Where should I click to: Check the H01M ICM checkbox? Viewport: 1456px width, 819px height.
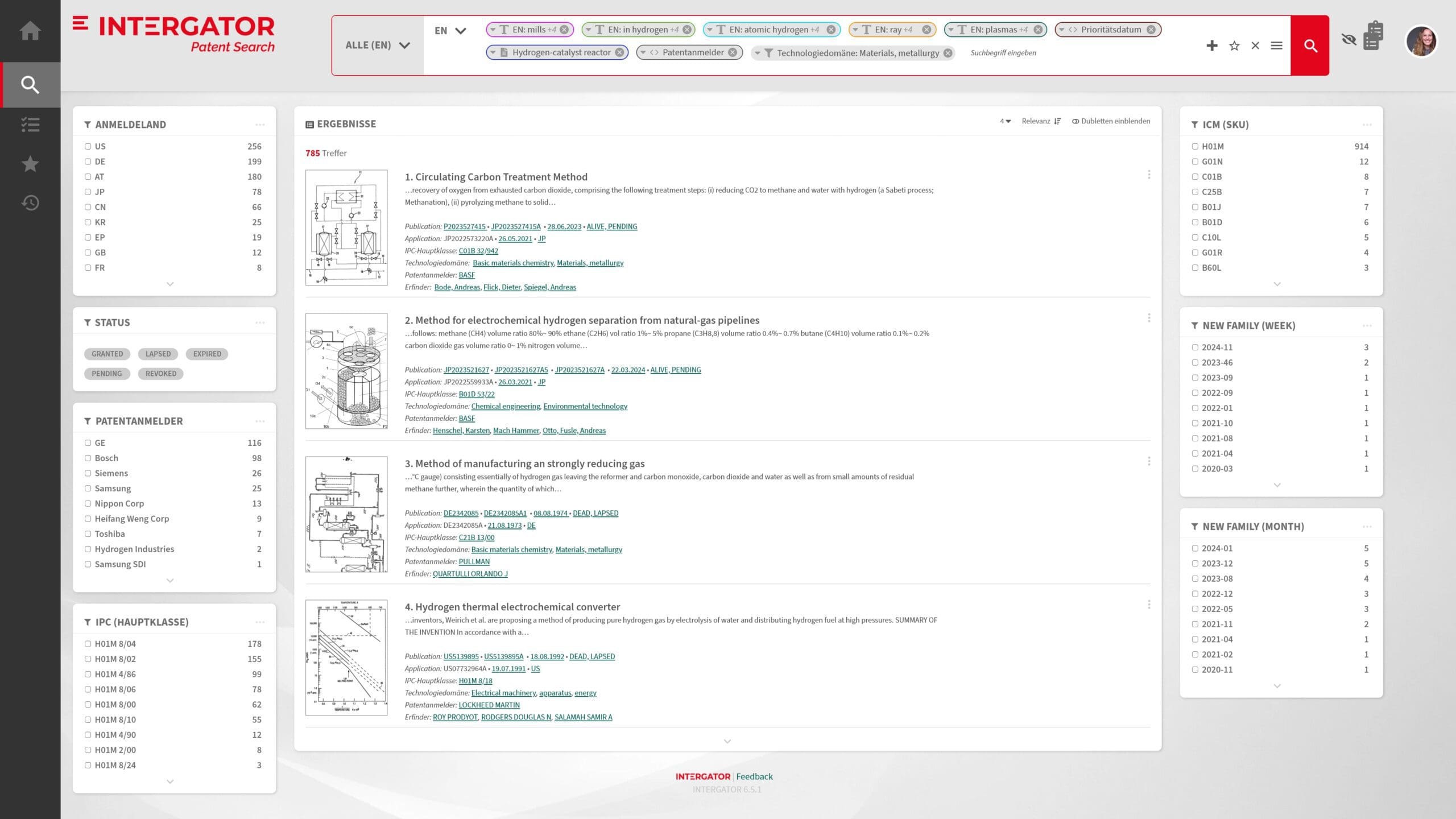point(1195,146)
